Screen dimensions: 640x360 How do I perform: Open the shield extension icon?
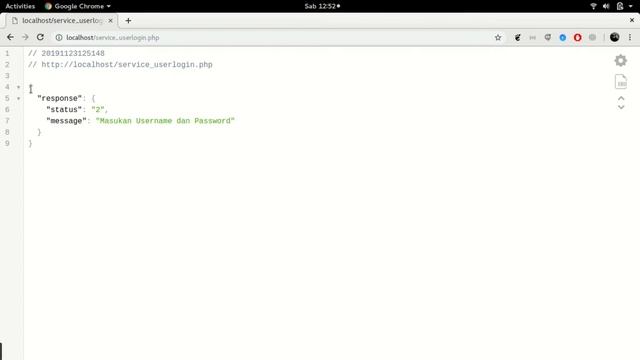coord(547,38)
